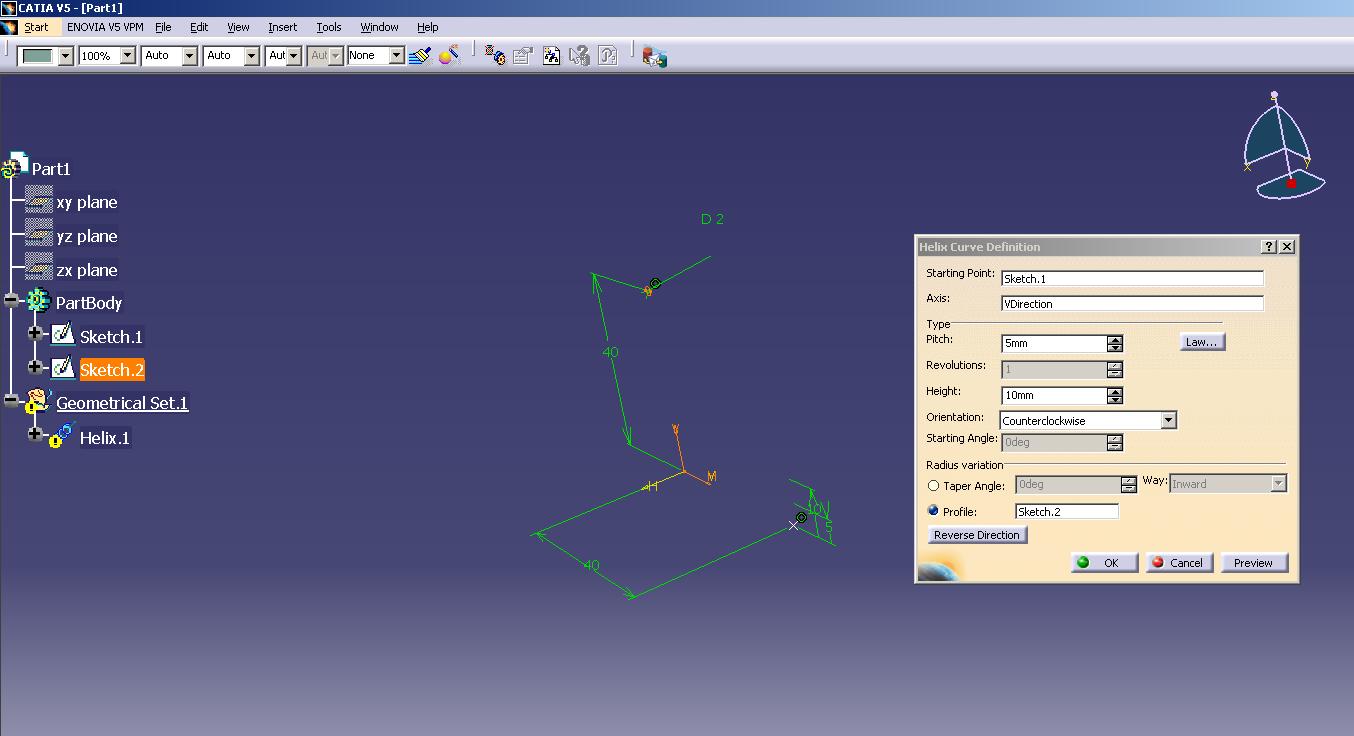Image resolution: width=1354 pixels, height=736 pixels.
Task: Open the File menu
Action: (x=163, y=27)
